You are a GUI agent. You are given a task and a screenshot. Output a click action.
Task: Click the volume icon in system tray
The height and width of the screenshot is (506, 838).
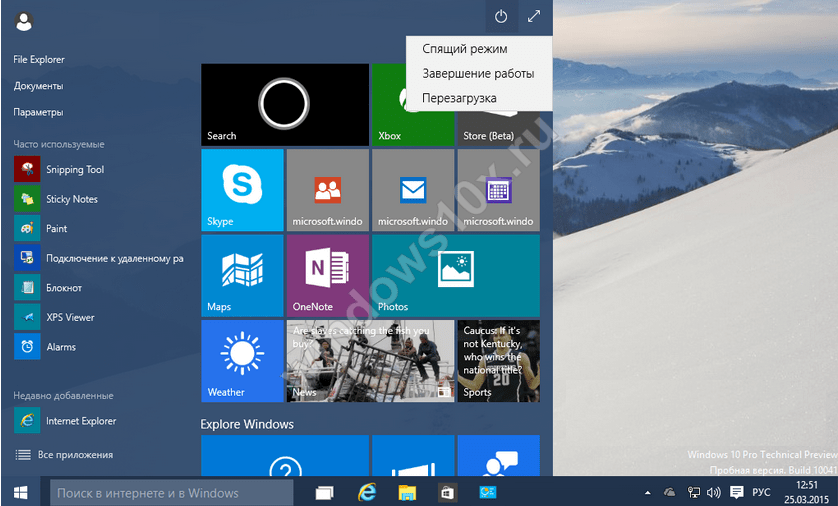713,492
